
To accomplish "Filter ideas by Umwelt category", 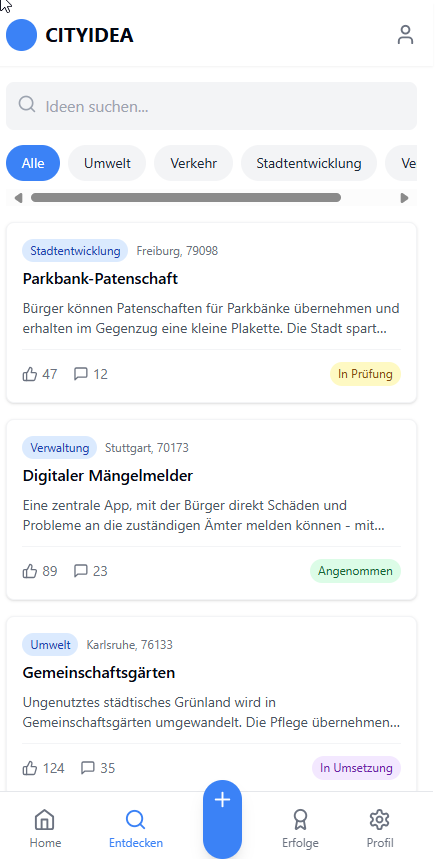I will 107,163.
